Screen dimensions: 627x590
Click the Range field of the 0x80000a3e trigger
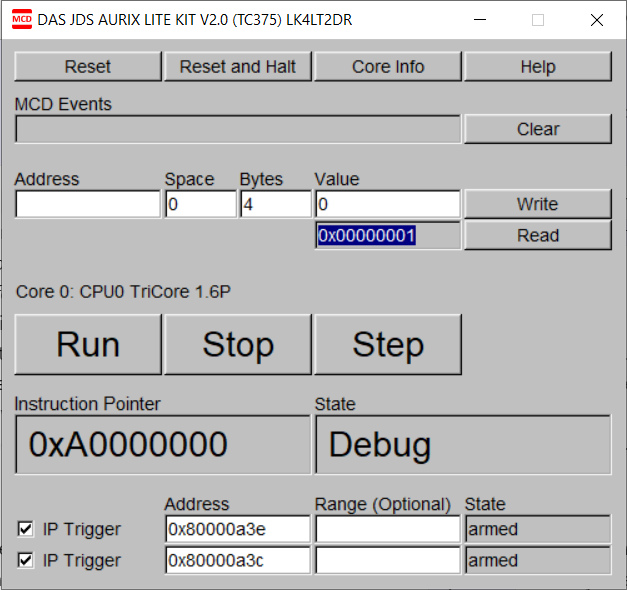click(x=388, y=529)
